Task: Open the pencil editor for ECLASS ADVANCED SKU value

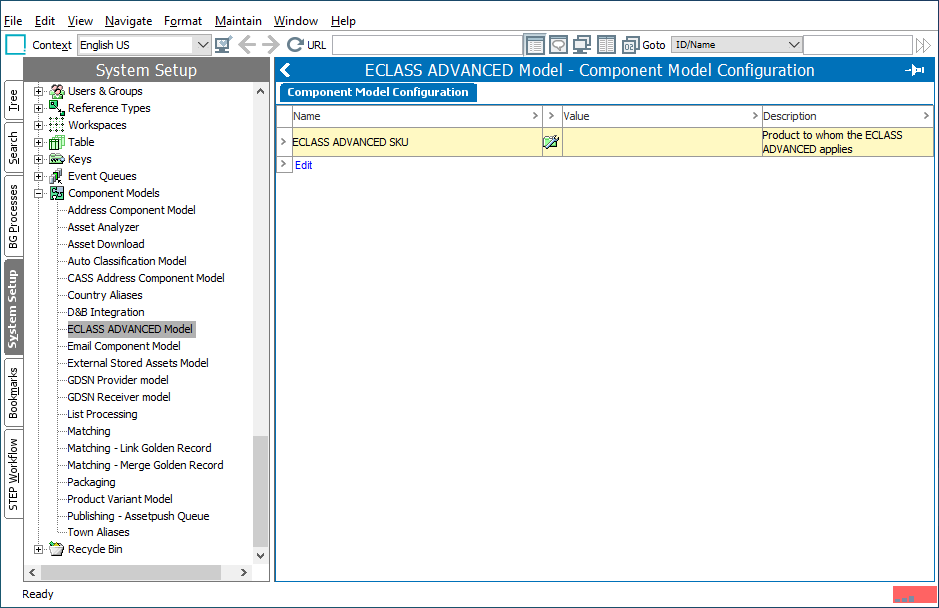Action: (x=551, y=141)
